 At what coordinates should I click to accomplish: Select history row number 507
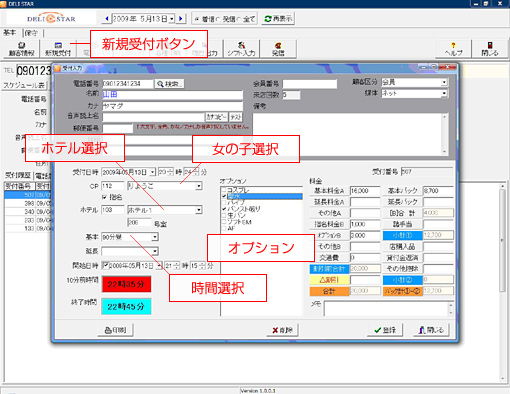pos(28,195)
